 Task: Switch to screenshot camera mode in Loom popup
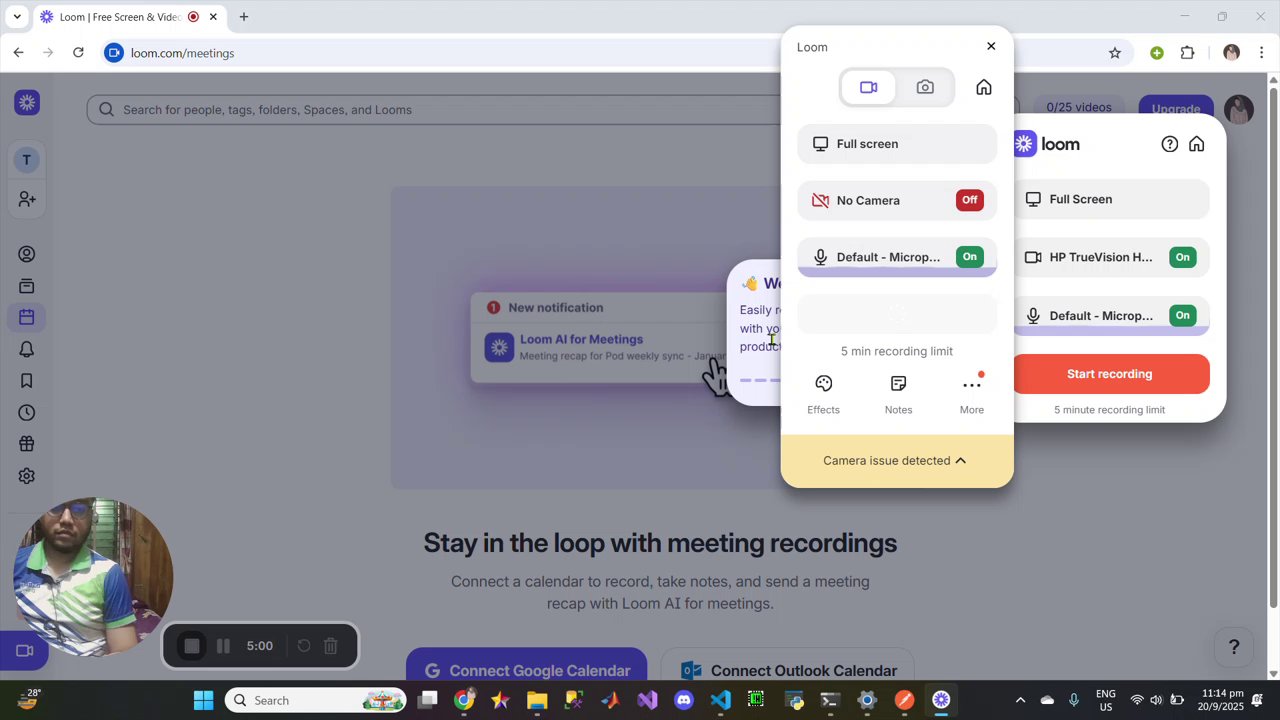coord(925,88)
